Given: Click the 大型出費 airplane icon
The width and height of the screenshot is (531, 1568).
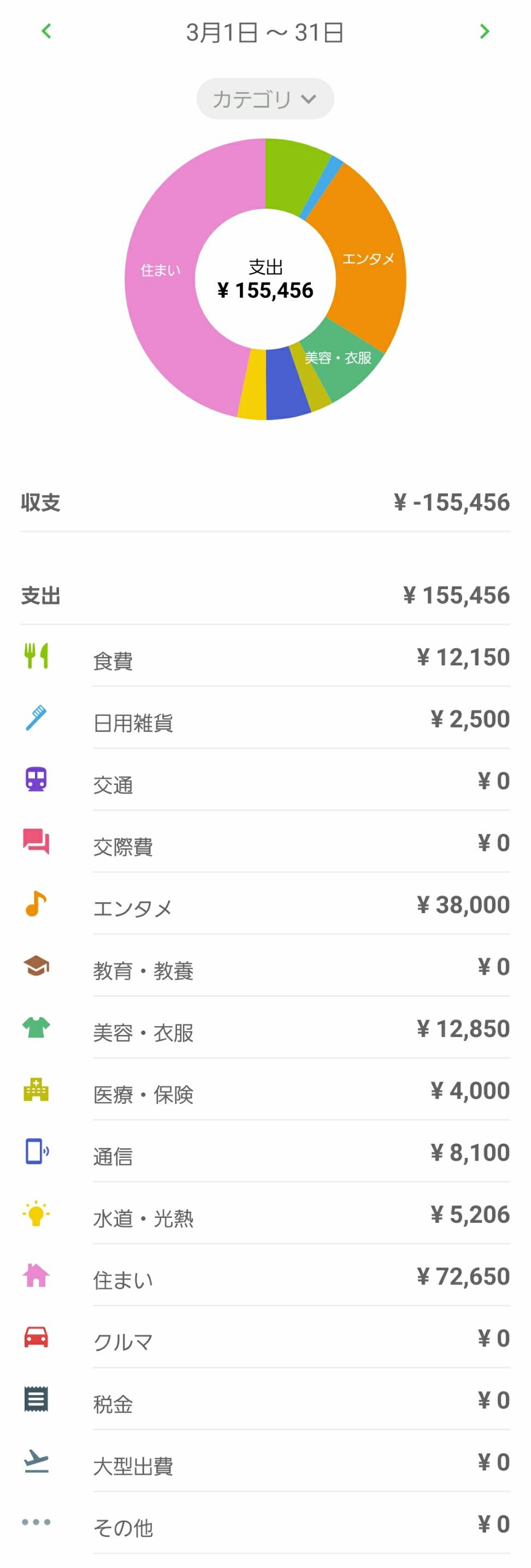Looking at the screenshot, I should [36, 1461].
